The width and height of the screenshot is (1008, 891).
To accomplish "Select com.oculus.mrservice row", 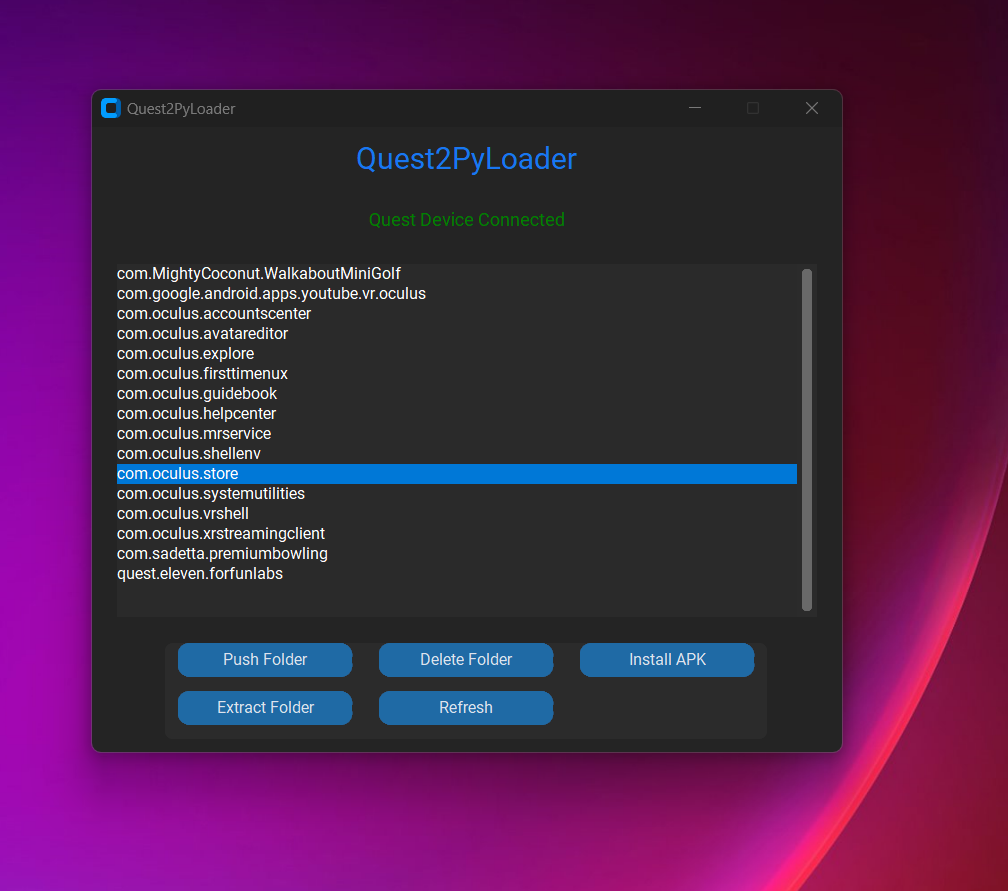I will 456,433.
